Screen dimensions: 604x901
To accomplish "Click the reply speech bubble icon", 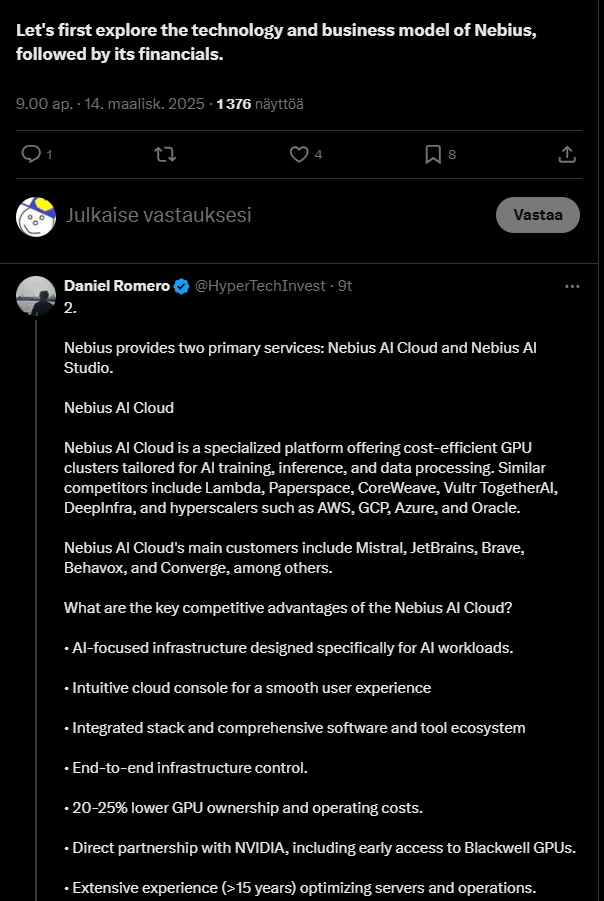I will [x=31, y=154].
